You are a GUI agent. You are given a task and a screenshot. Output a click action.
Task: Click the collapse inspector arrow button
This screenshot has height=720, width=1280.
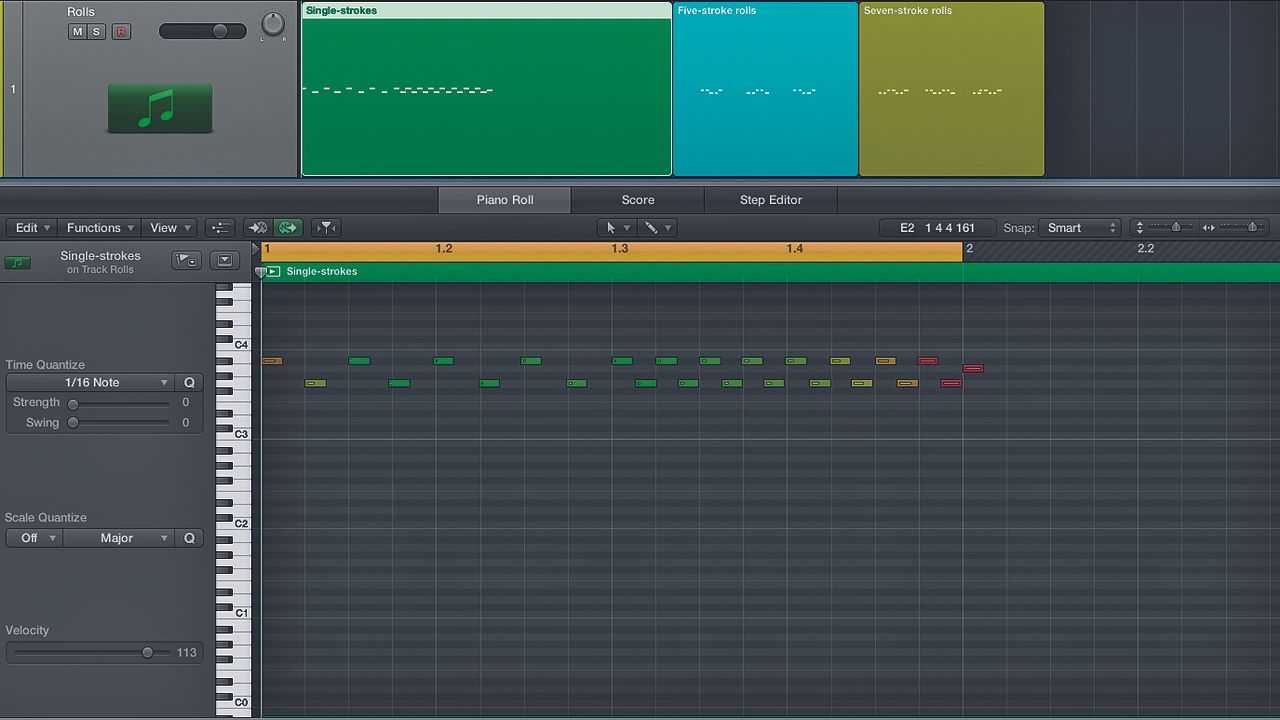click(x=225, y=261)
